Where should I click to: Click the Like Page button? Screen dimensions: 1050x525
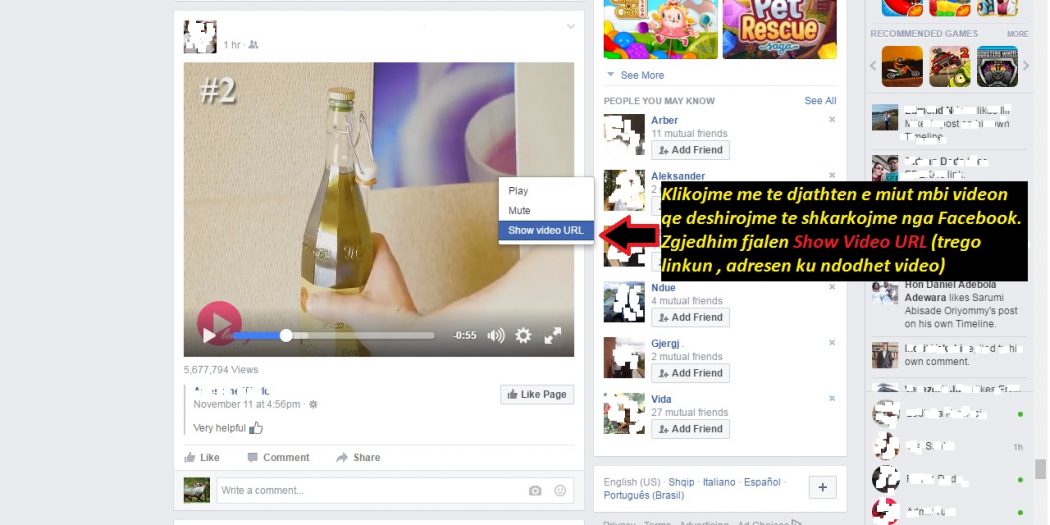pos(537,394)
